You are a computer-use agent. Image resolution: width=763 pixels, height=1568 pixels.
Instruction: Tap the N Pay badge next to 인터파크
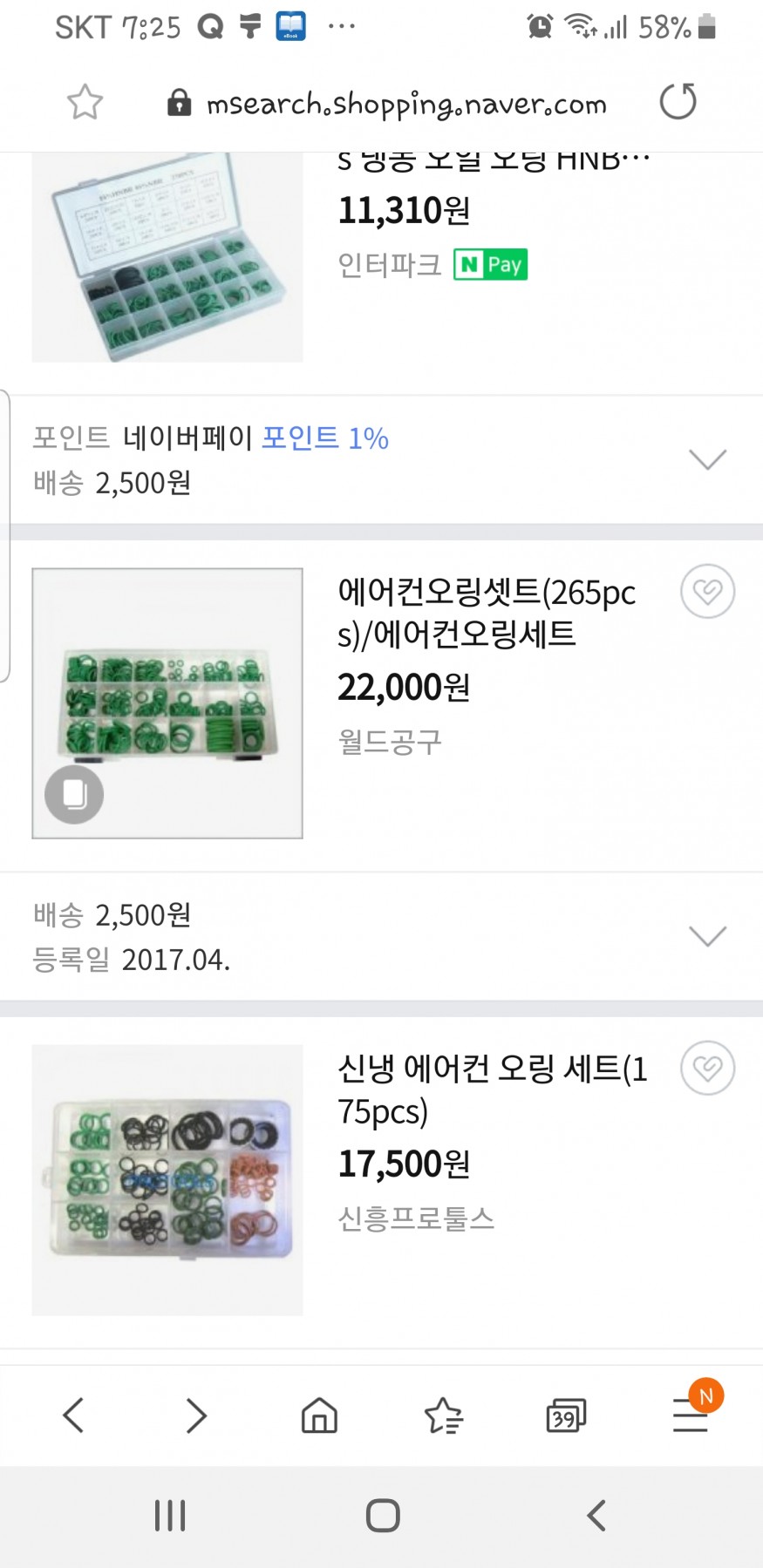pos(490,264)
